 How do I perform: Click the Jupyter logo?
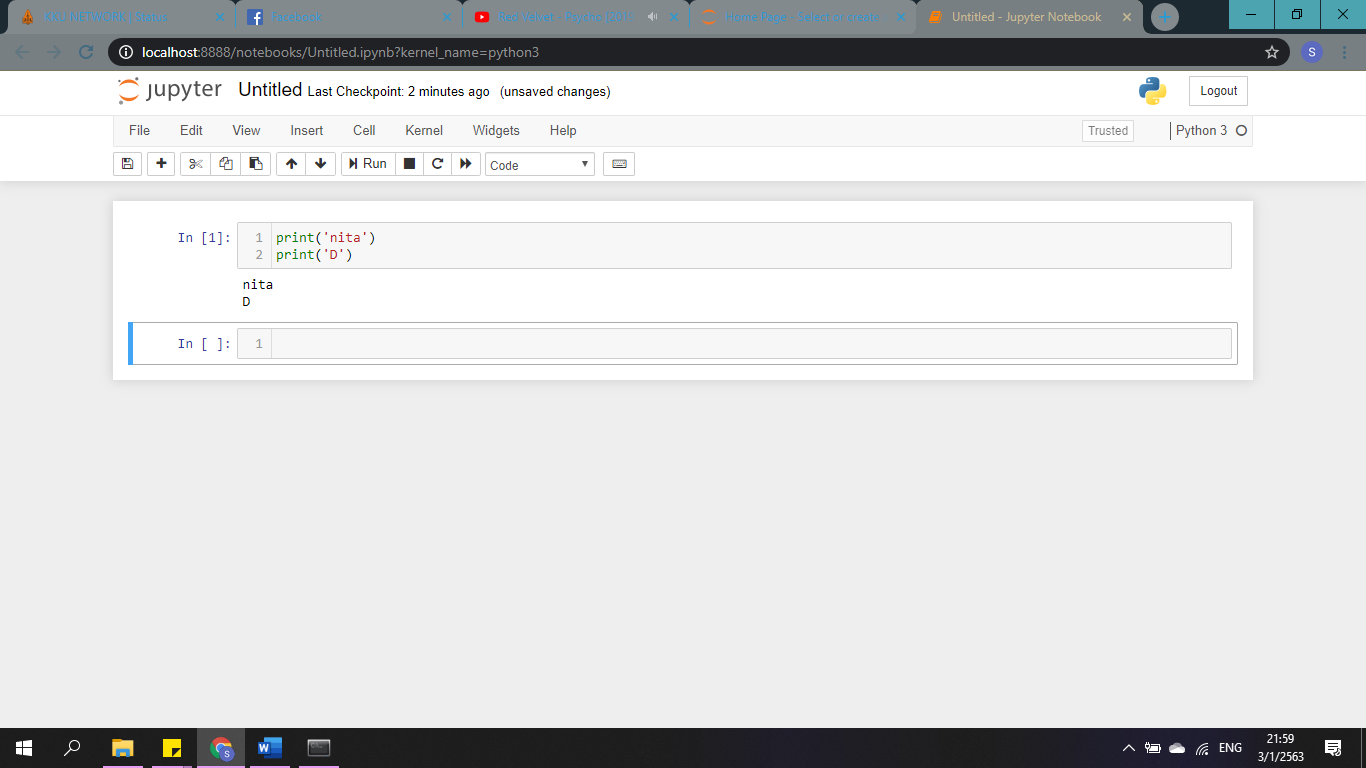(x=170, y=90)
